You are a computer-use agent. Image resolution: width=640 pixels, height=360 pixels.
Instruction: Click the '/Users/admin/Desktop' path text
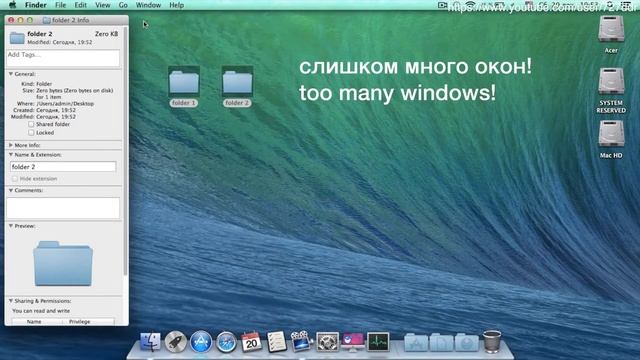coord(65,104)
